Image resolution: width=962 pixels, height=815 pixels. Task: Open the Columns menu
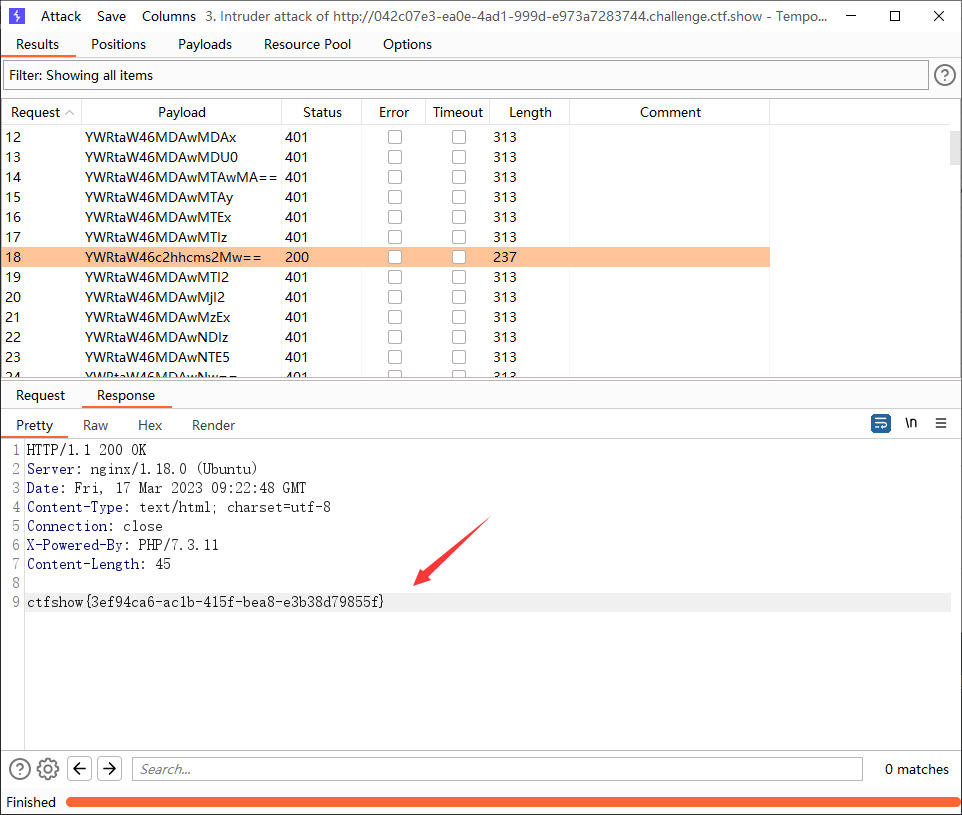coord(169,17)
